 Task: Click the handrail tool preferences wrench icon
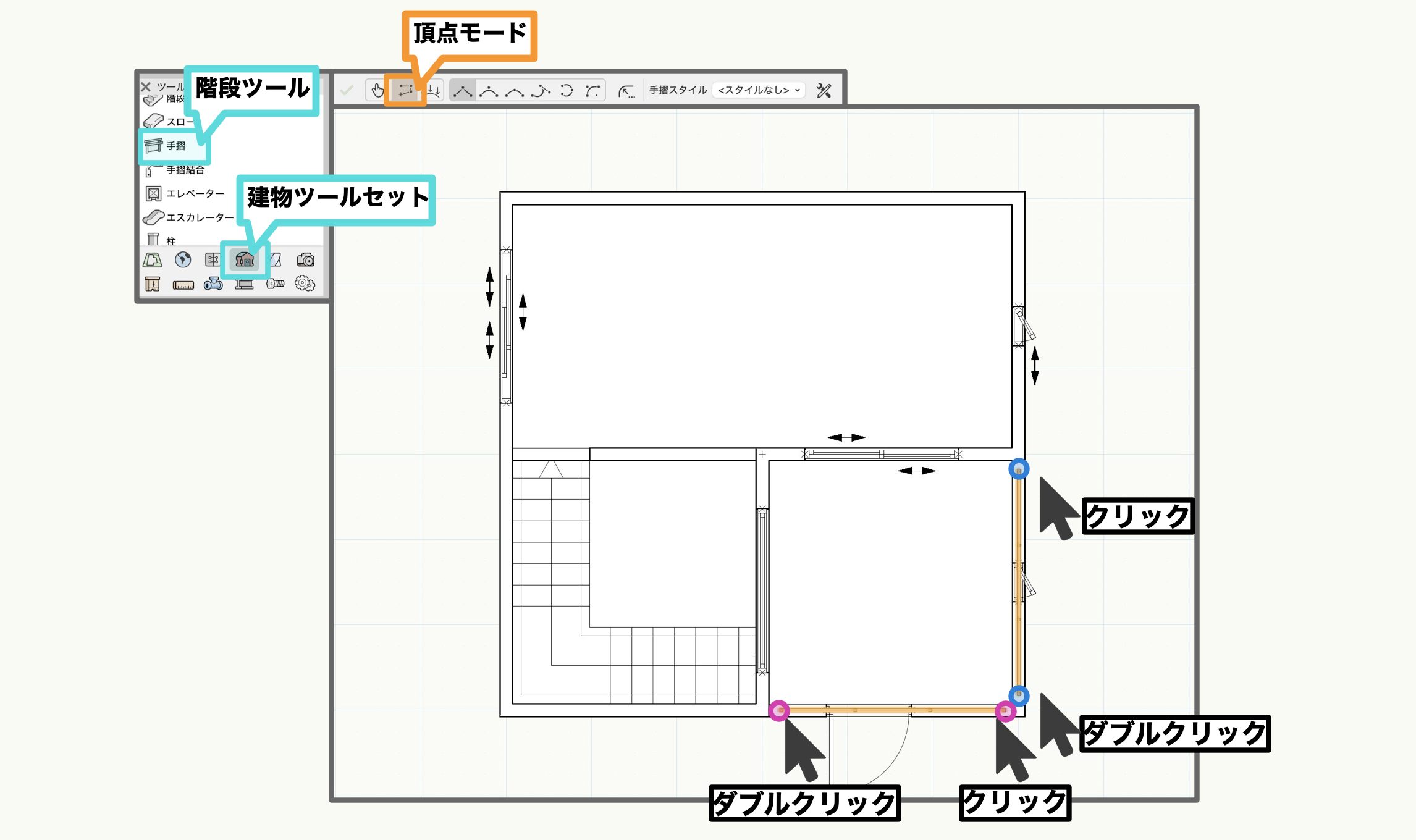[x=824, y=91]
